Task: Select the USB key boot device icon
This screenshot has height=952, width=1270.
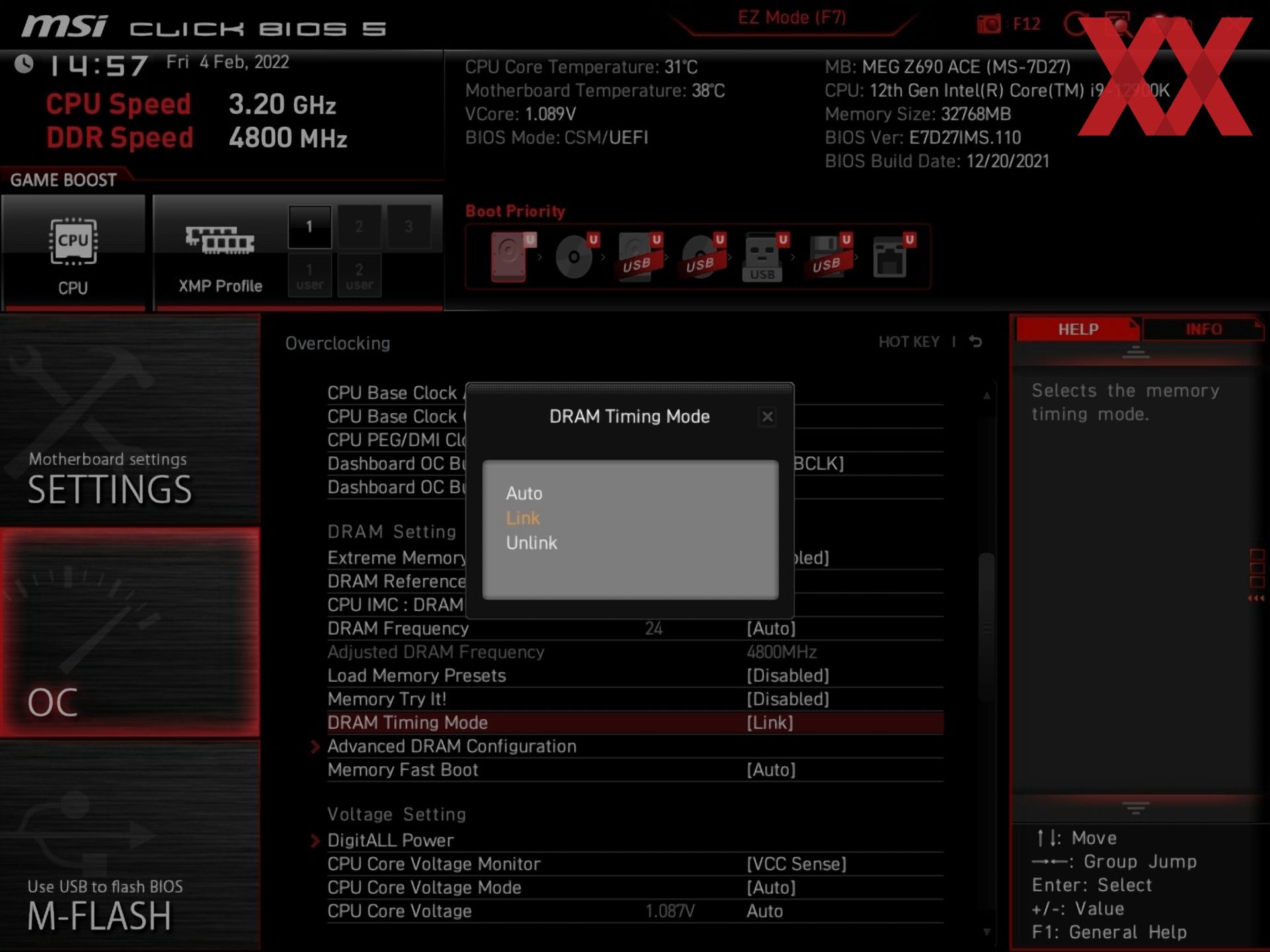Action: tap(765, 257)
